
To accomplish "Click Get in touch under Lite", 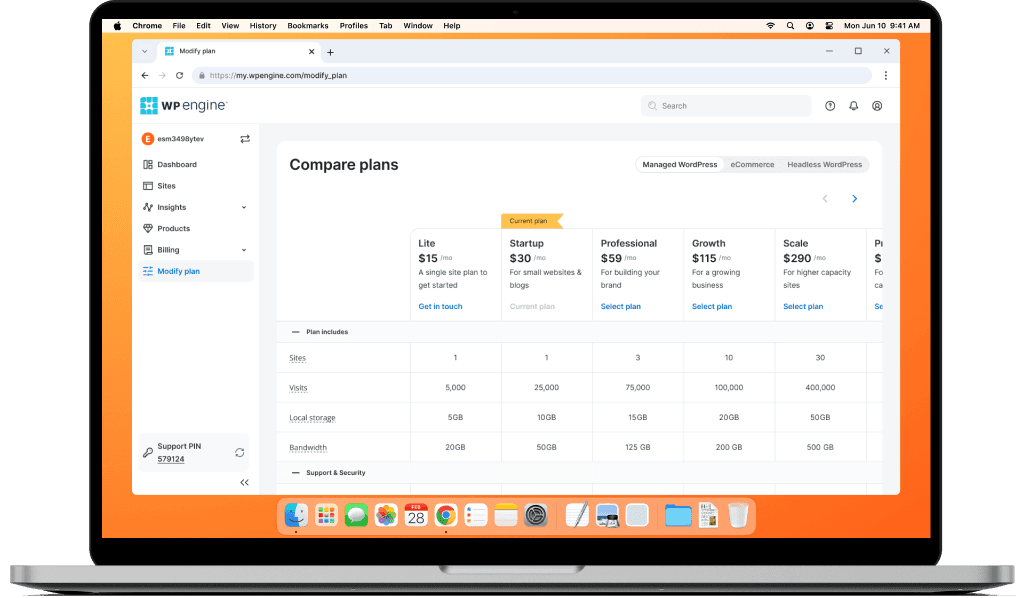I will 440,306.
